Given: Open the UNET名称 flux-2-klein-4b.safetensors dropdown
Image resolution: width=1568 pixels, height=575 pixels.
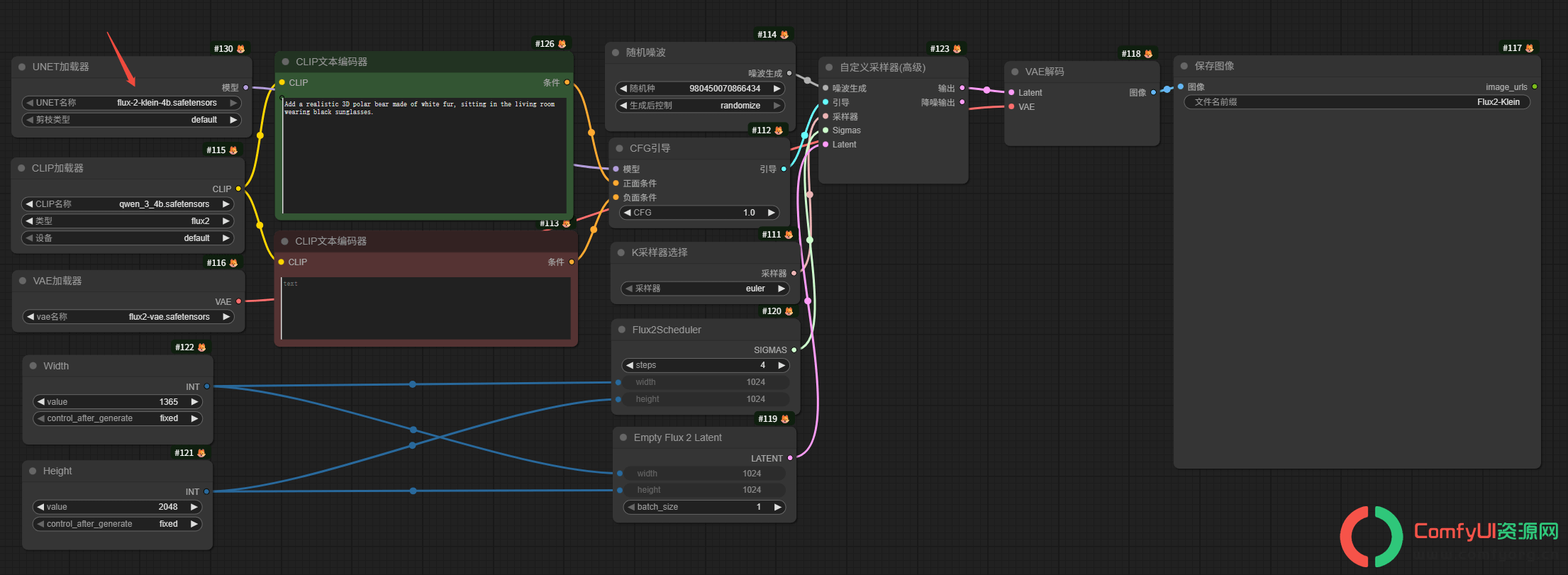Looking at the screenshot, I should tap(132, 103).
